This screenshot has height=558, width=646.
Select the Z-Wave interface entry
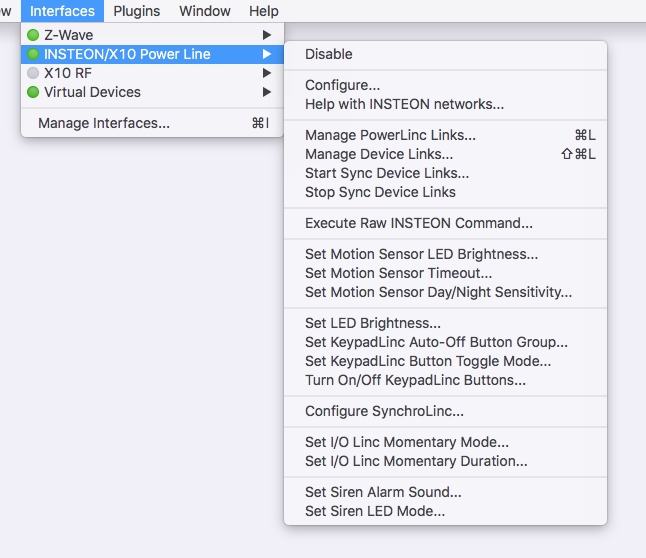[152, 35]
